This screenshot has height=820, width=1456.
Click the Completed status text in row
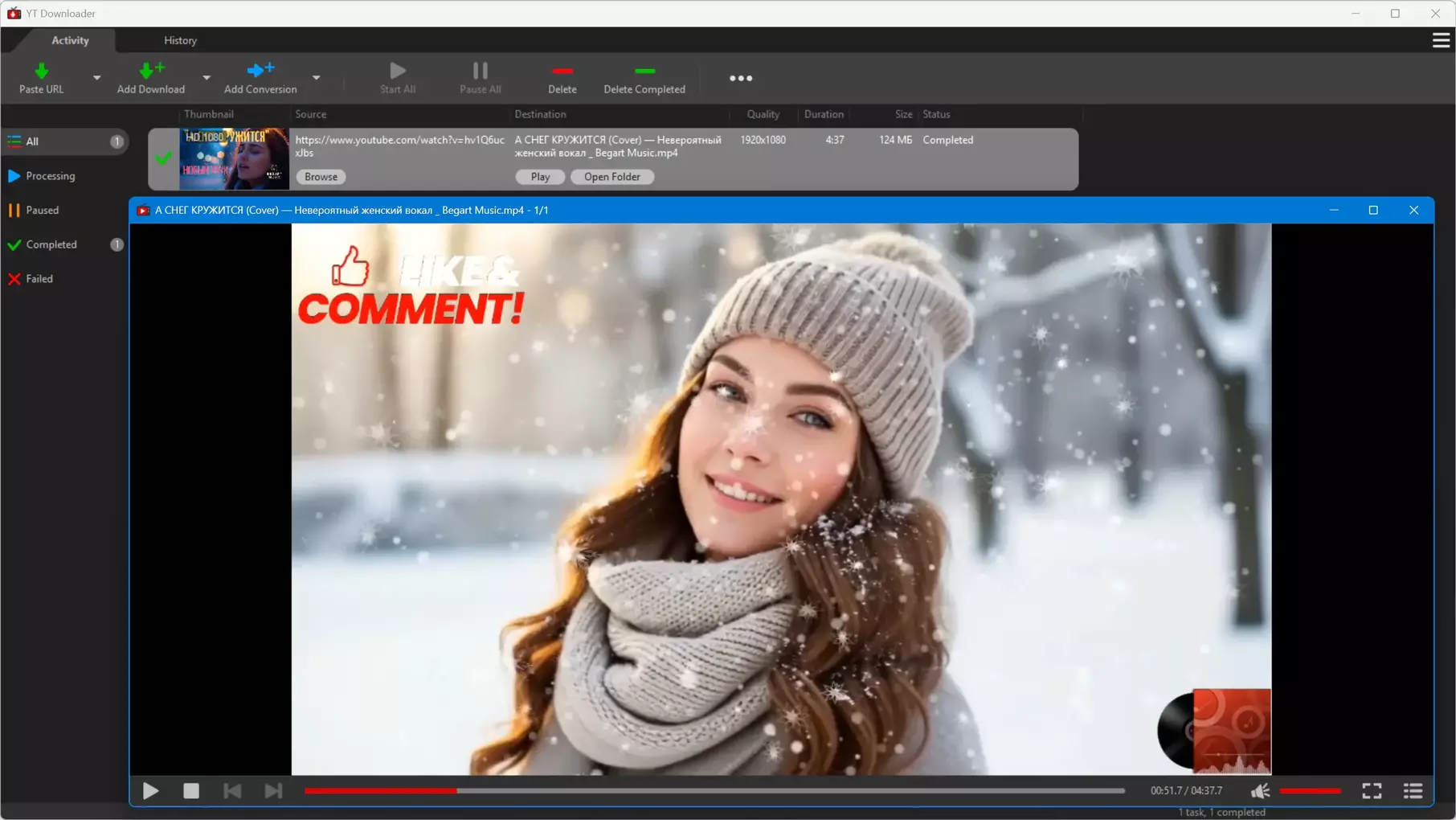pos(948,140)
